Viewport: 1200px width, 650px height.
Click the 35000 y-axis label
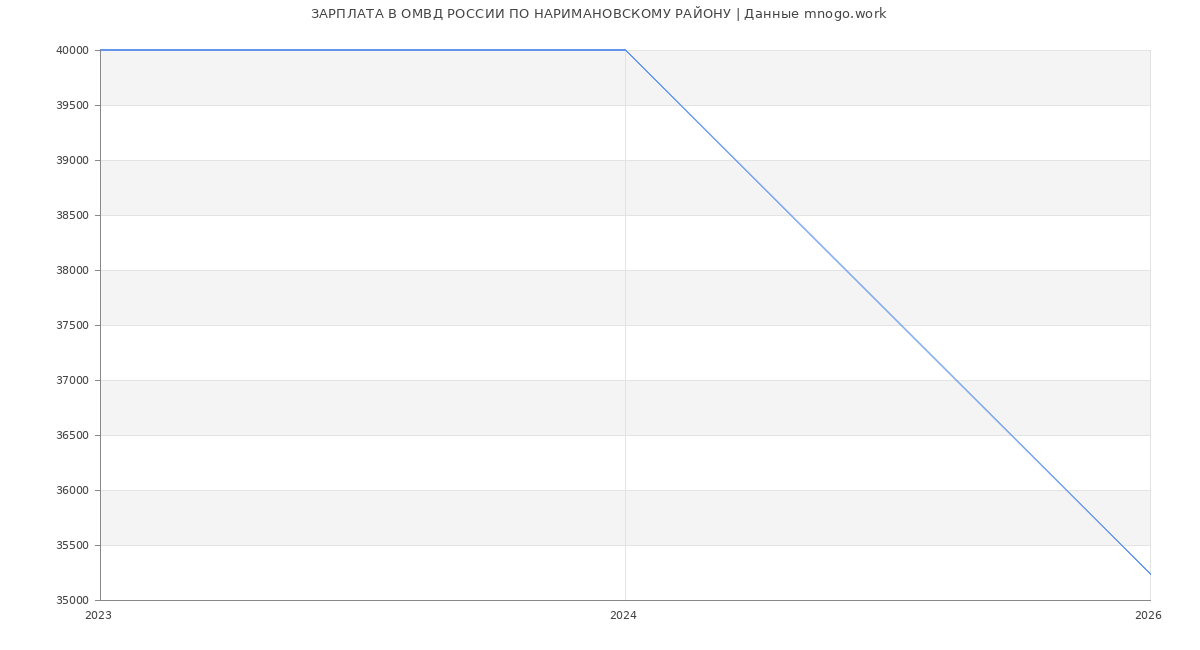tap(74, 601)
